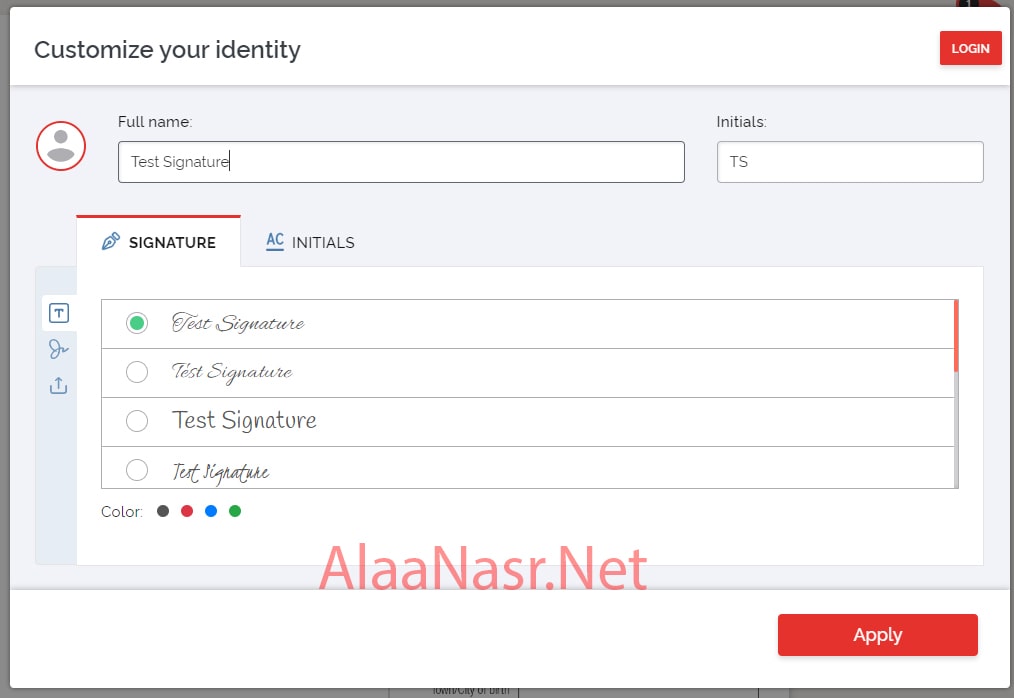Pick the green signature color
This screenshot has width=1014, height=698.
pyautogui.click(x=235, y=511)
